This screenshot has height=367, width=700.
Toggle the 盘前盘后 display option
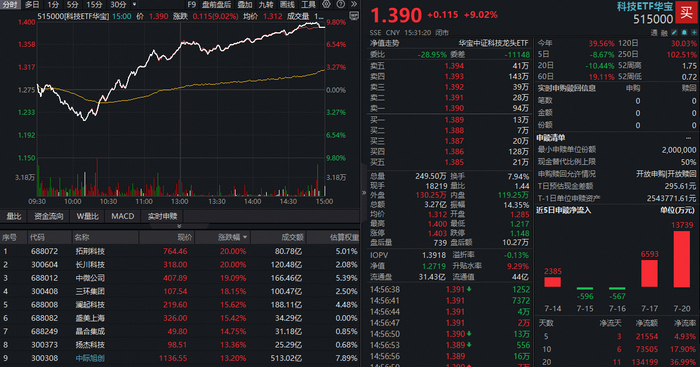216,4
